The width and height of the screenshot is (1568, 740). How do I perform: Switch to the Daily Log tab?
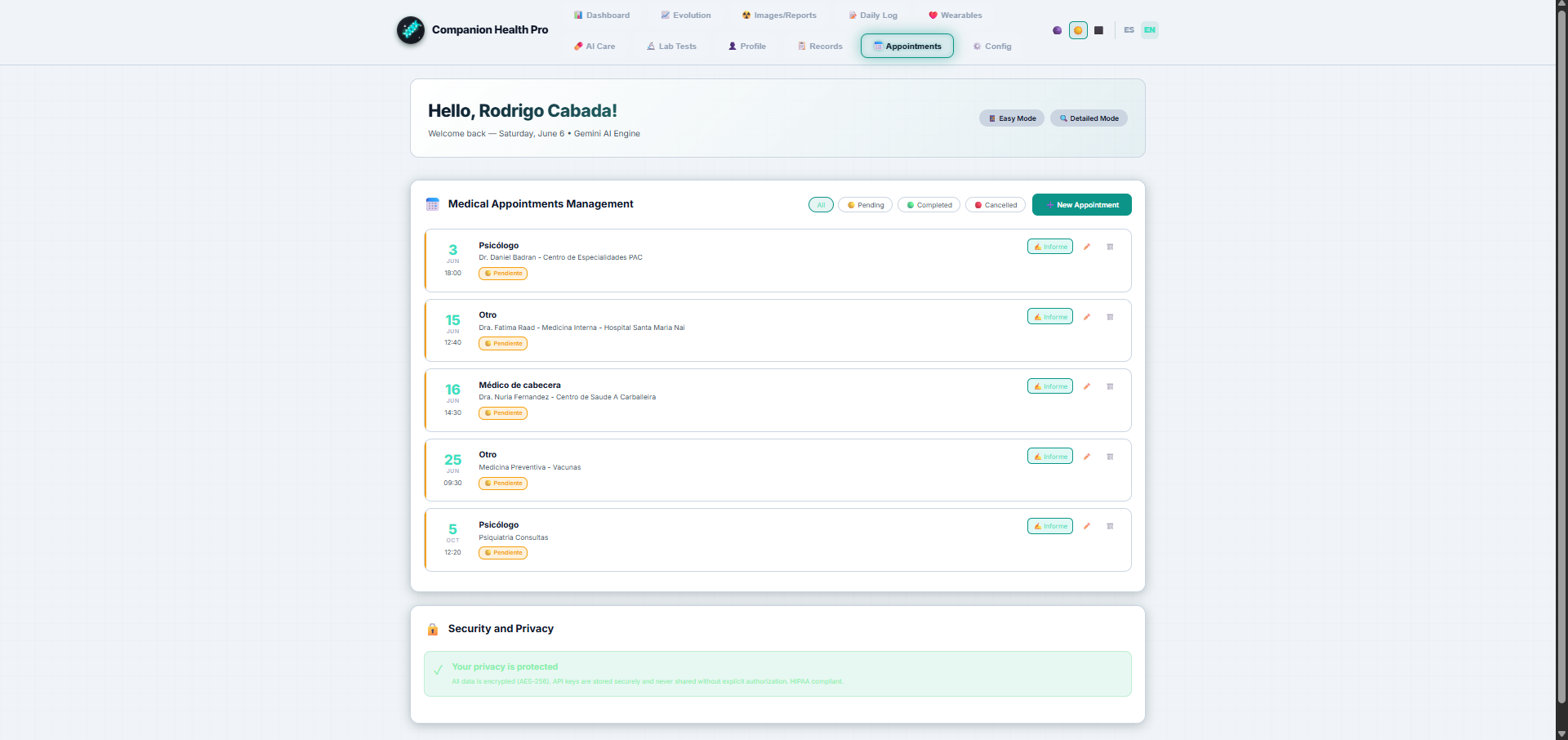point(873,16)
